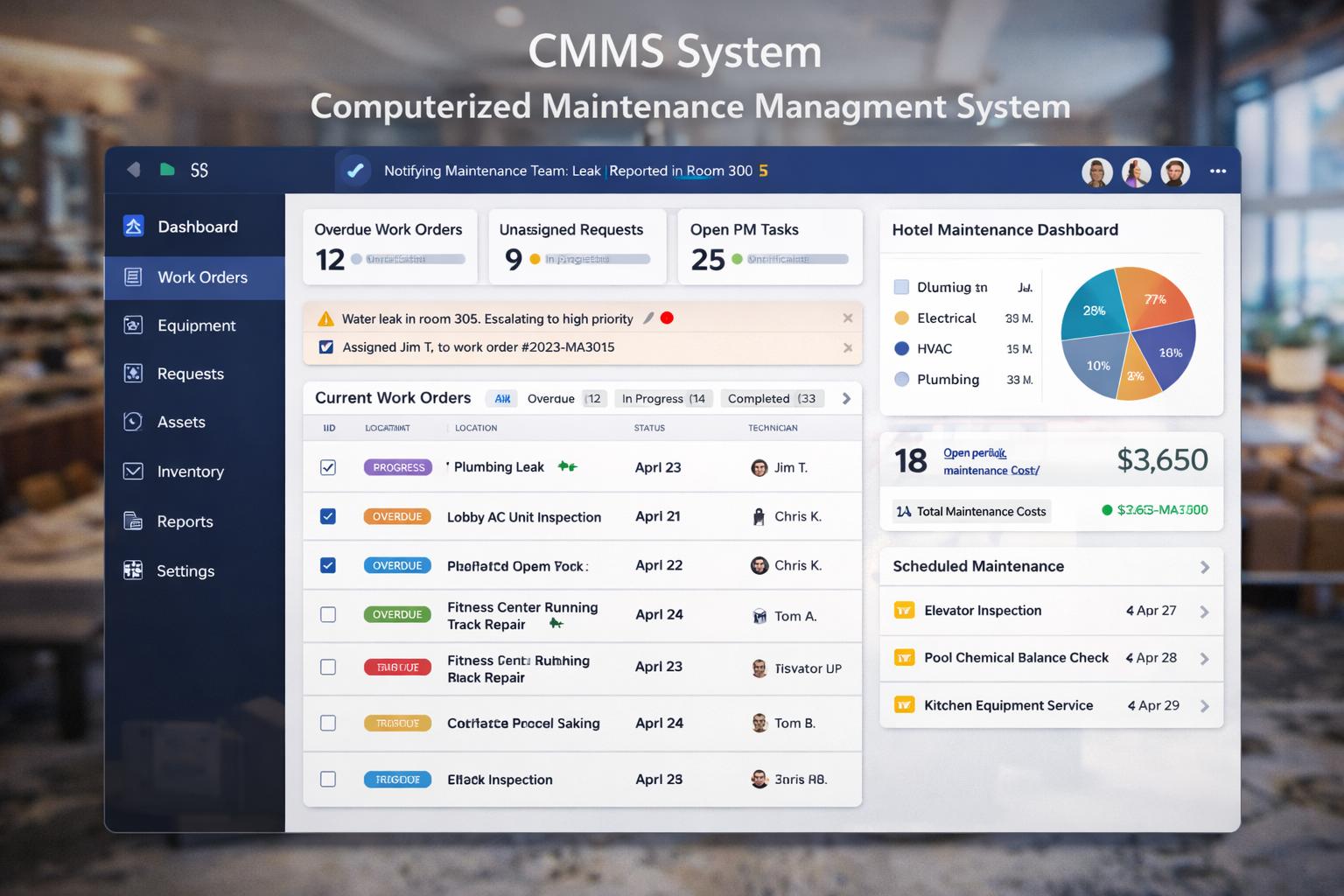The width and height of the screenshot is (1344, 896).
Task: Check the box for Tom A. work order
Action: coord(328,614)
